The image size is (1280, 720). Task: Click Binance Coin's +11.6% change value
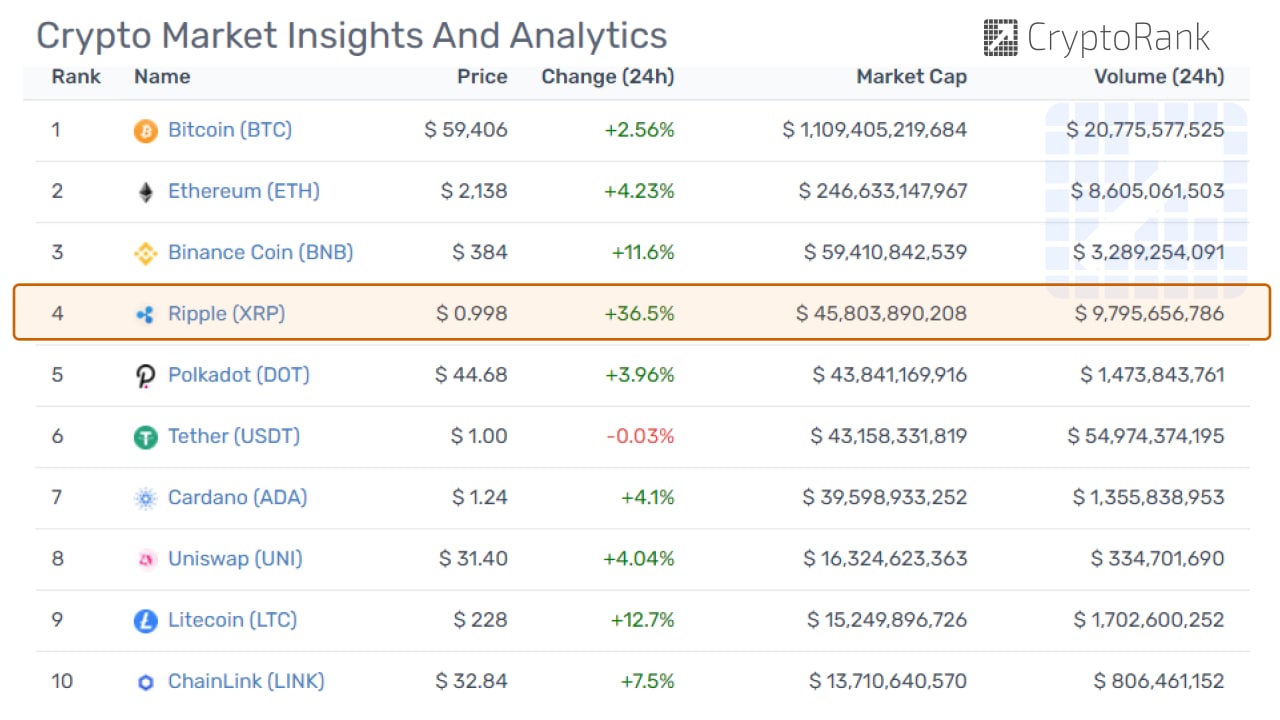[643, 252]
